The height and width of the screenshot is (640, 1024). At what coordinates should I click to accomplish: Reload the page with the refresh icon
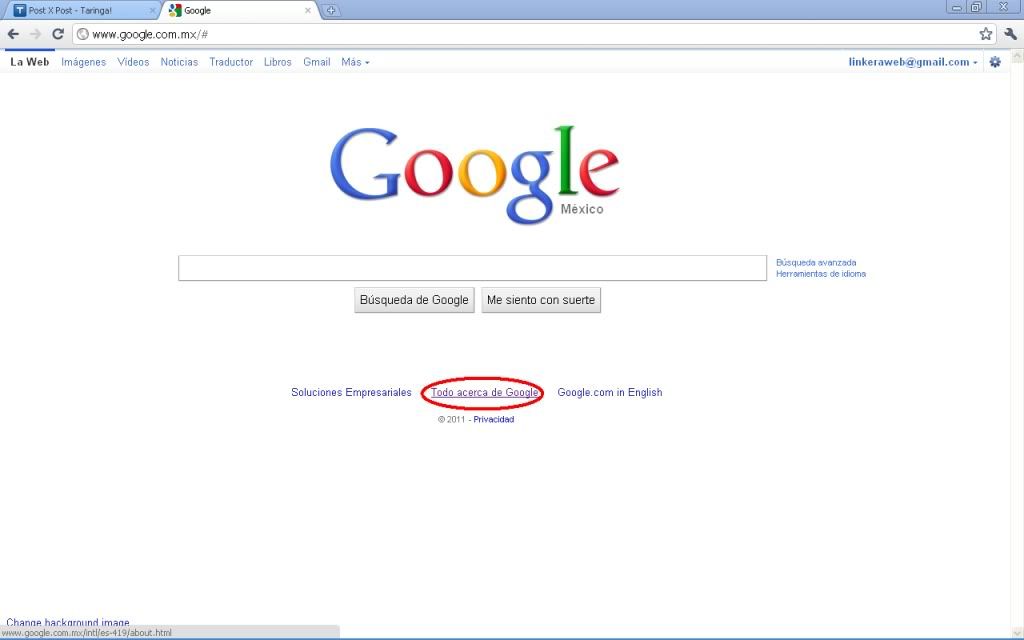coord(57,34)
